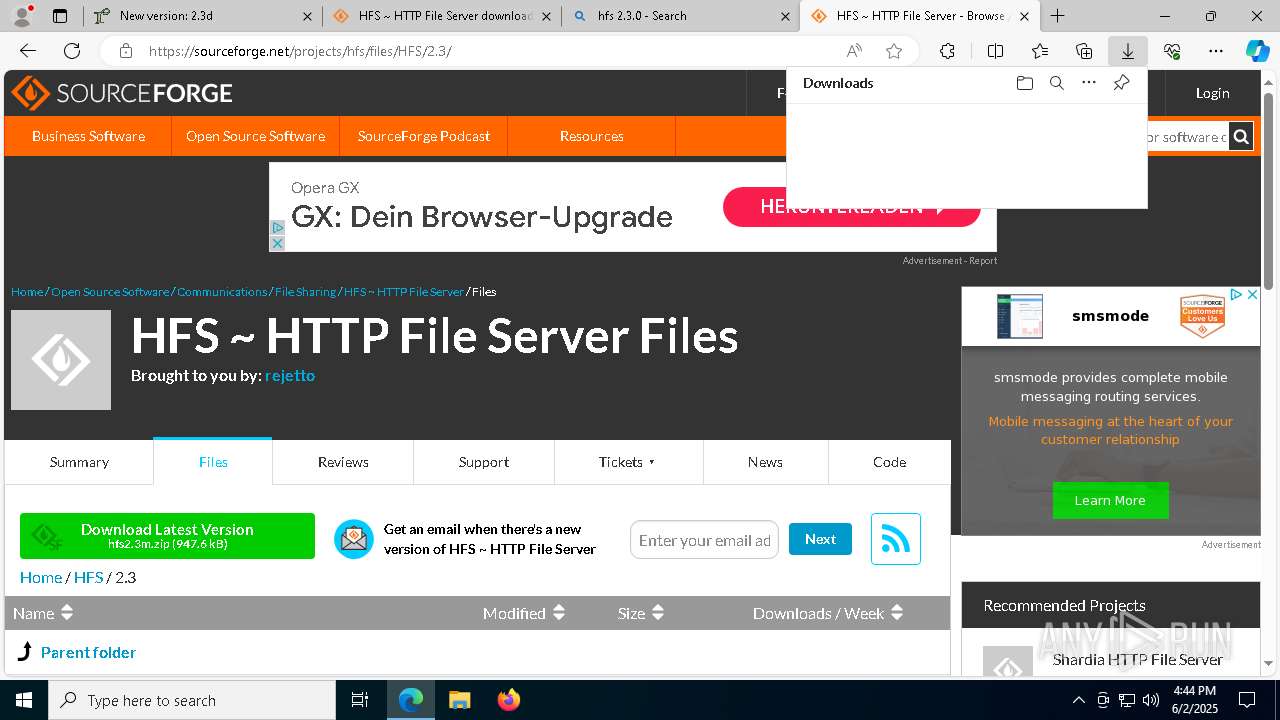This screenshot has width=1280, height=720.
Task: Open File Explorer from taskbar
Action: 459,700
